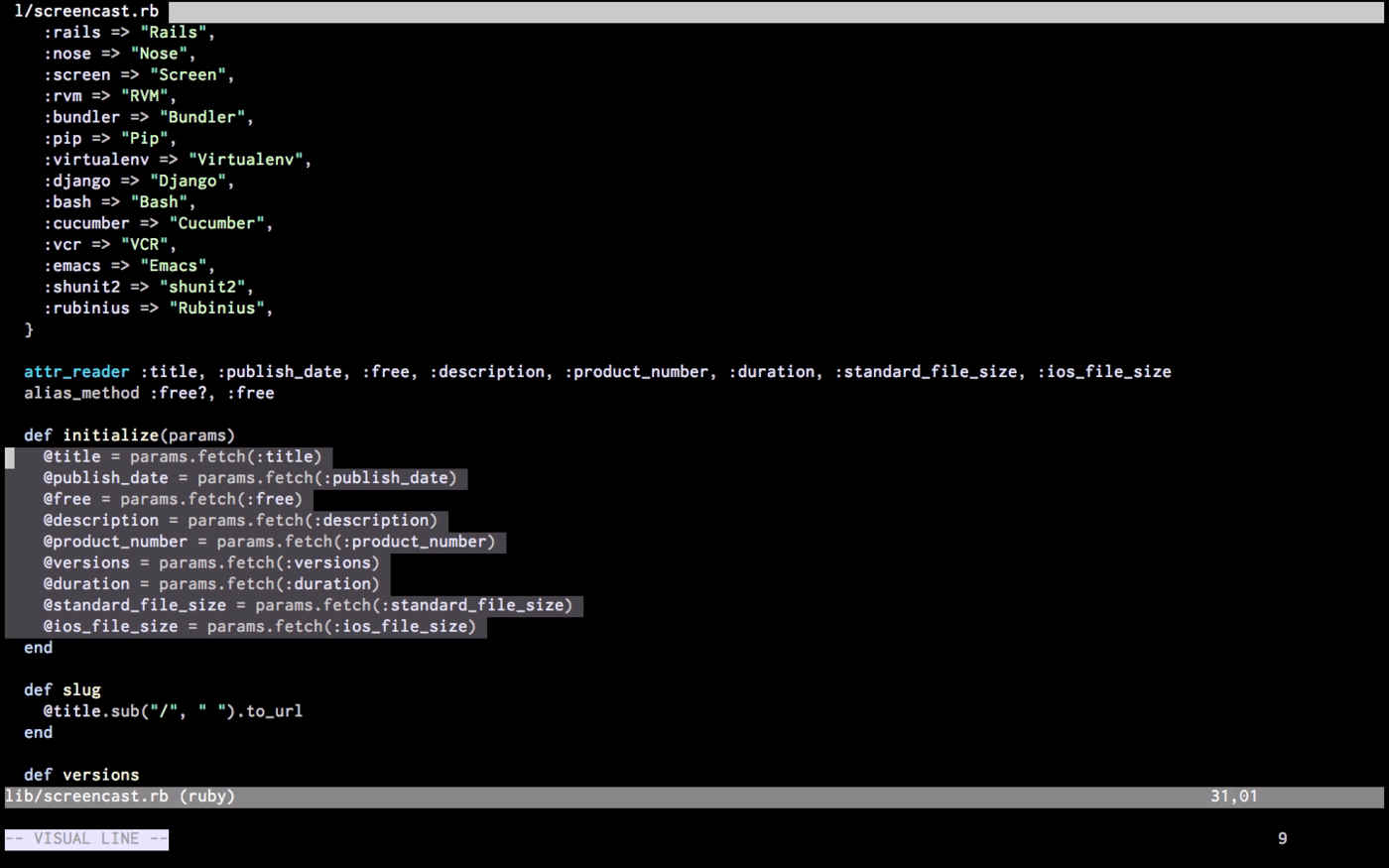This screenshot has width=1389, height=868.
Task: Click the :shunit2 => "shunit2" line
Action: (149, 287)
